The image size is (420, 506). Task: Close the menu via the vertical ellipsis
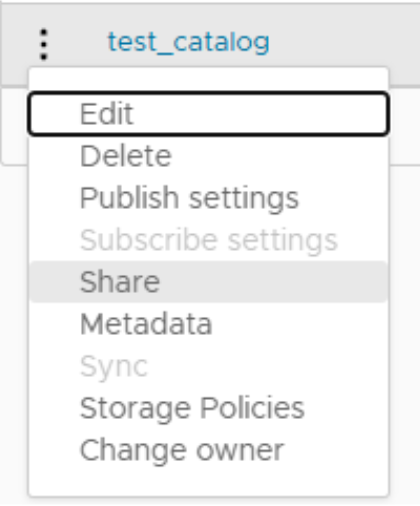(44, 45)
